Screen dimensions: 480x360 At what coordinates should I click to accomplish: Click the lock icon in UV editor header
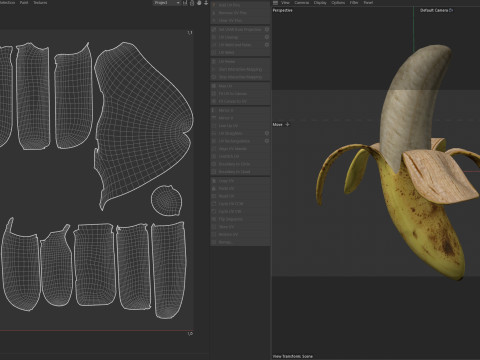192,3
